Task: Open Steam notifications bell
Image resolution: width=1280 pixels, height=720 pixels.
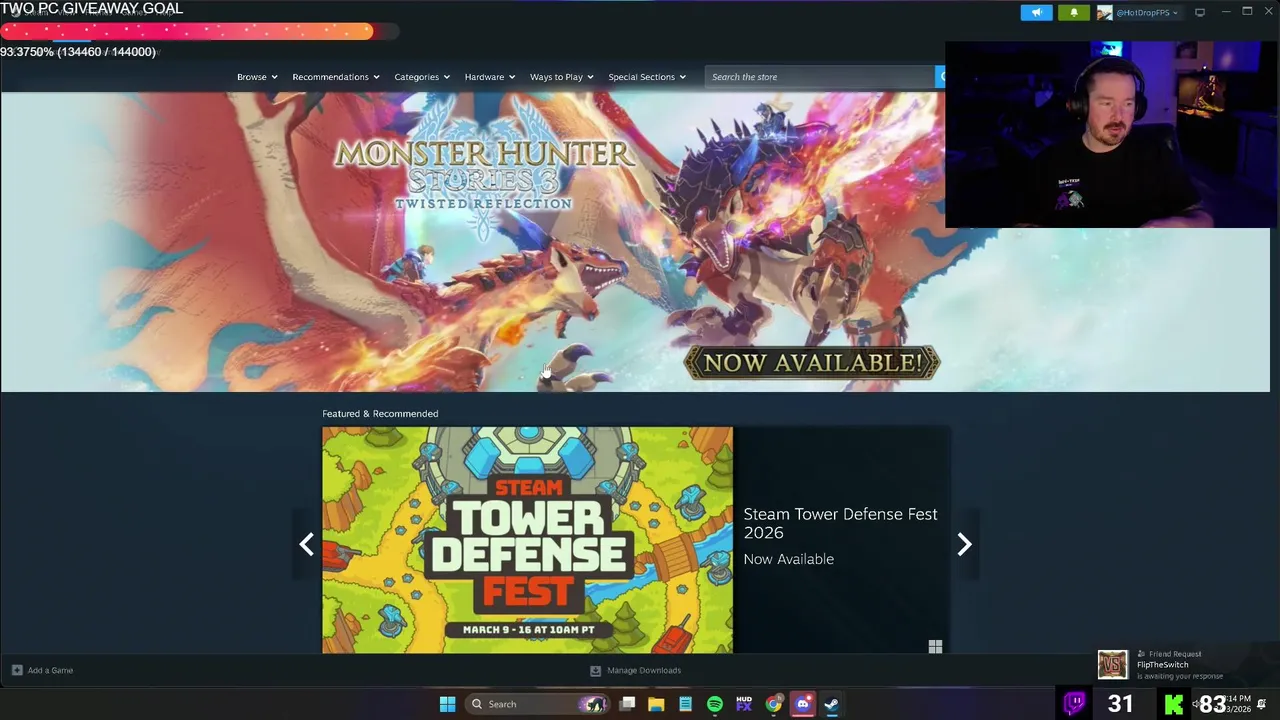Action: [x=1074, y=12]
